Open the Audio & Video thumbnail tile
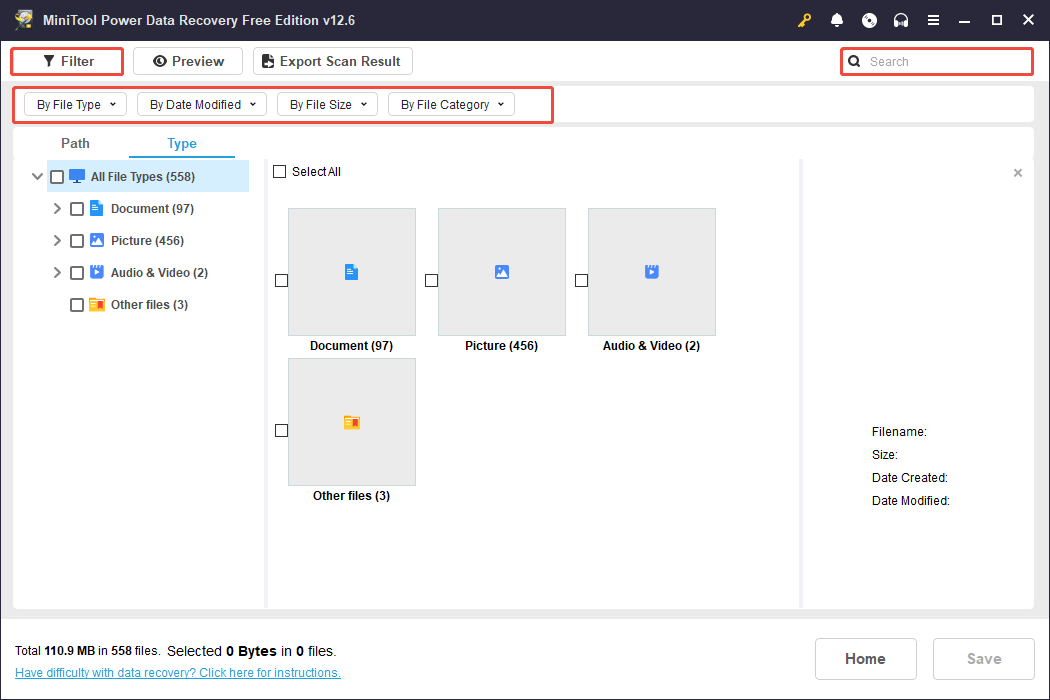The width and height of the screenshot is (1050, 700). coord(651,272)
